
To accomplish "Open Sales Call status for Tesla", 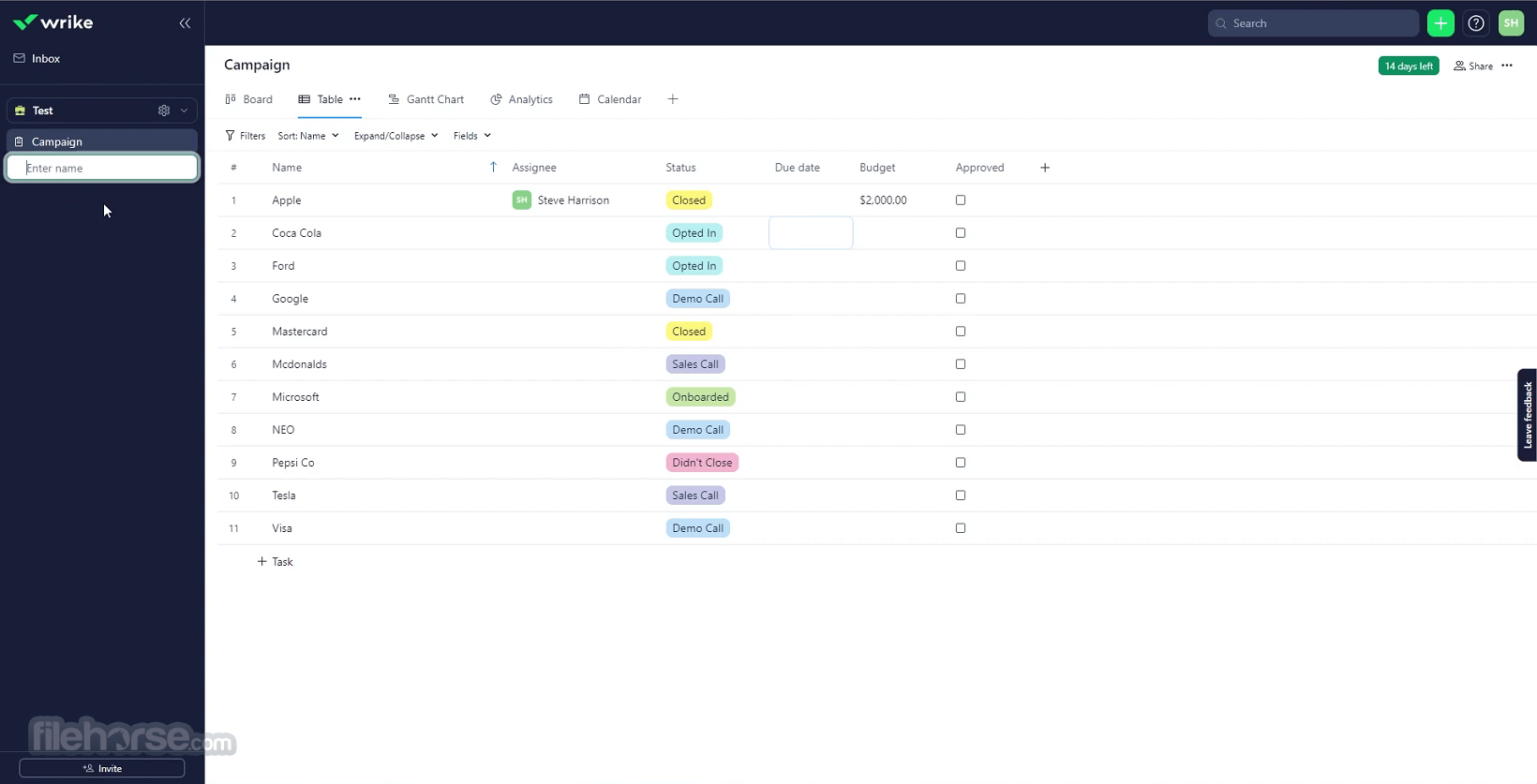I will (695, 496).
